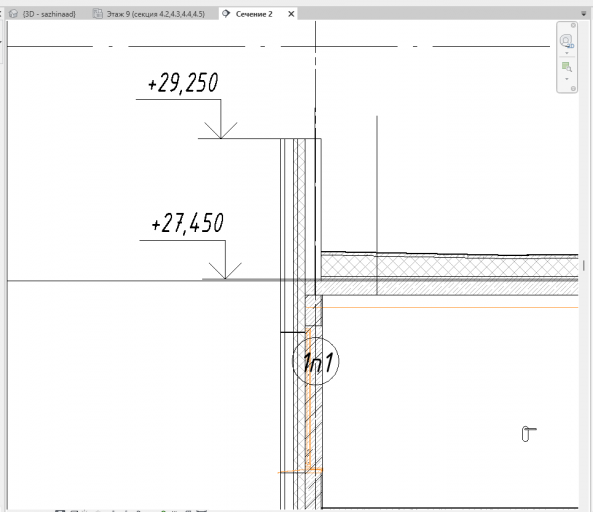Open the 2D steering wheel in navigation bar
Screen dimensions: 593x512
(x=567, y=41)
